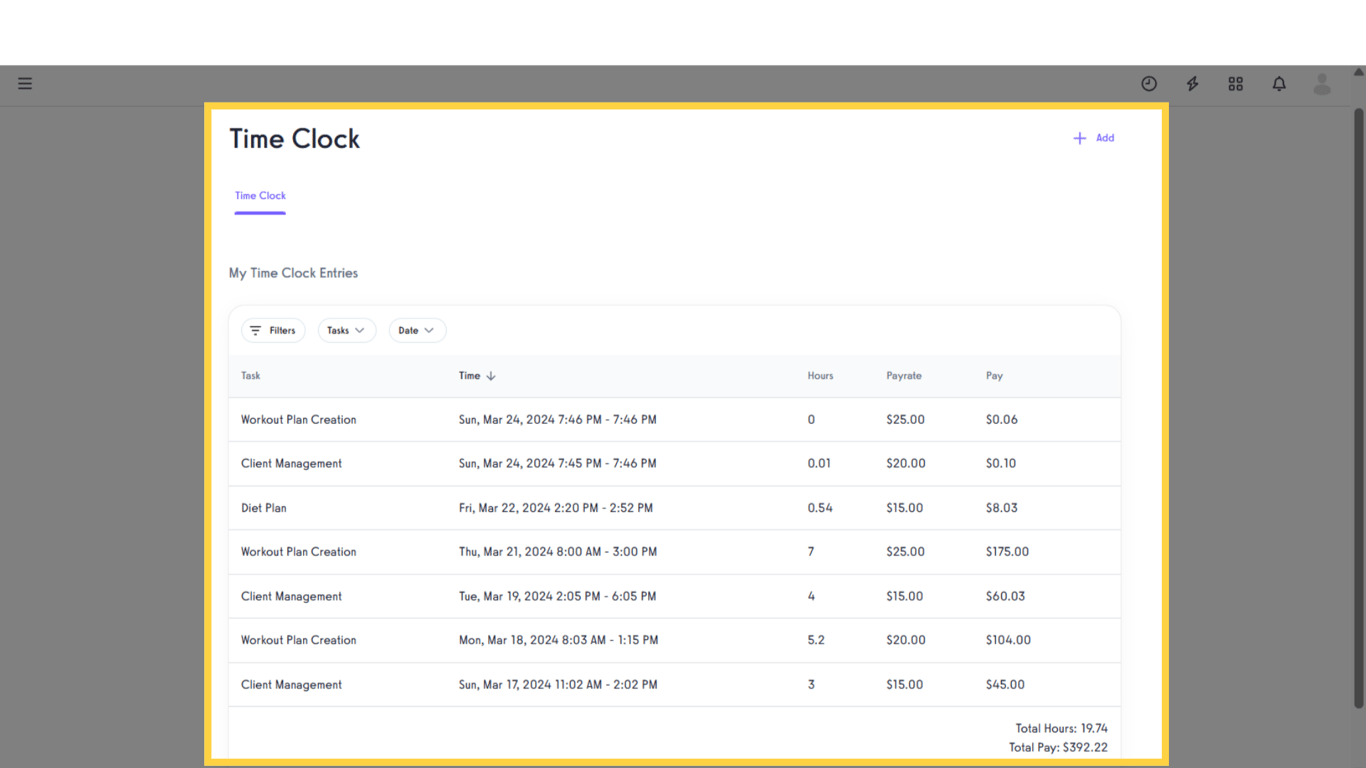Image resolution: width=1366 pixels, height=768 pixels.
Task: Click the Hours column header
Action: [820, 375]
